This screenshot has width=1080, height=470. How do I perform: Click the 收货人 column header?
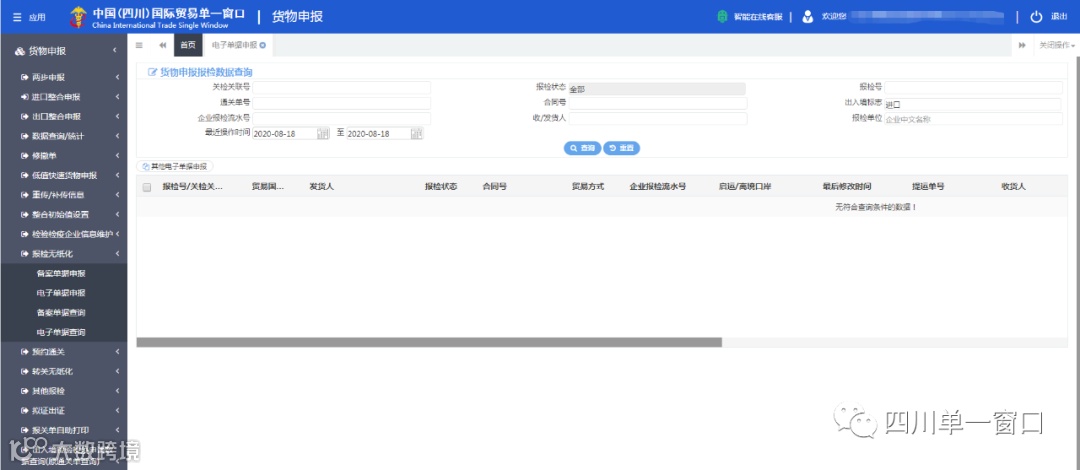(1014, 187)
